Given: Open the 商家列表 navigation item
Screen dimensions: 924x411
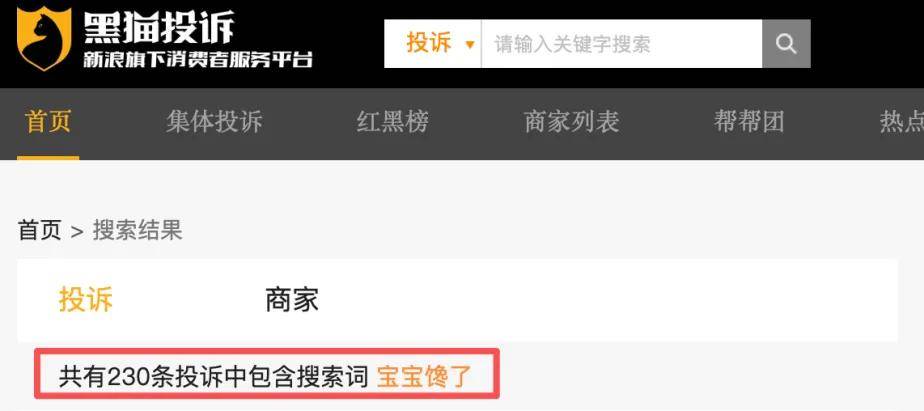Looking at the screenshot, I should [572, 122].
